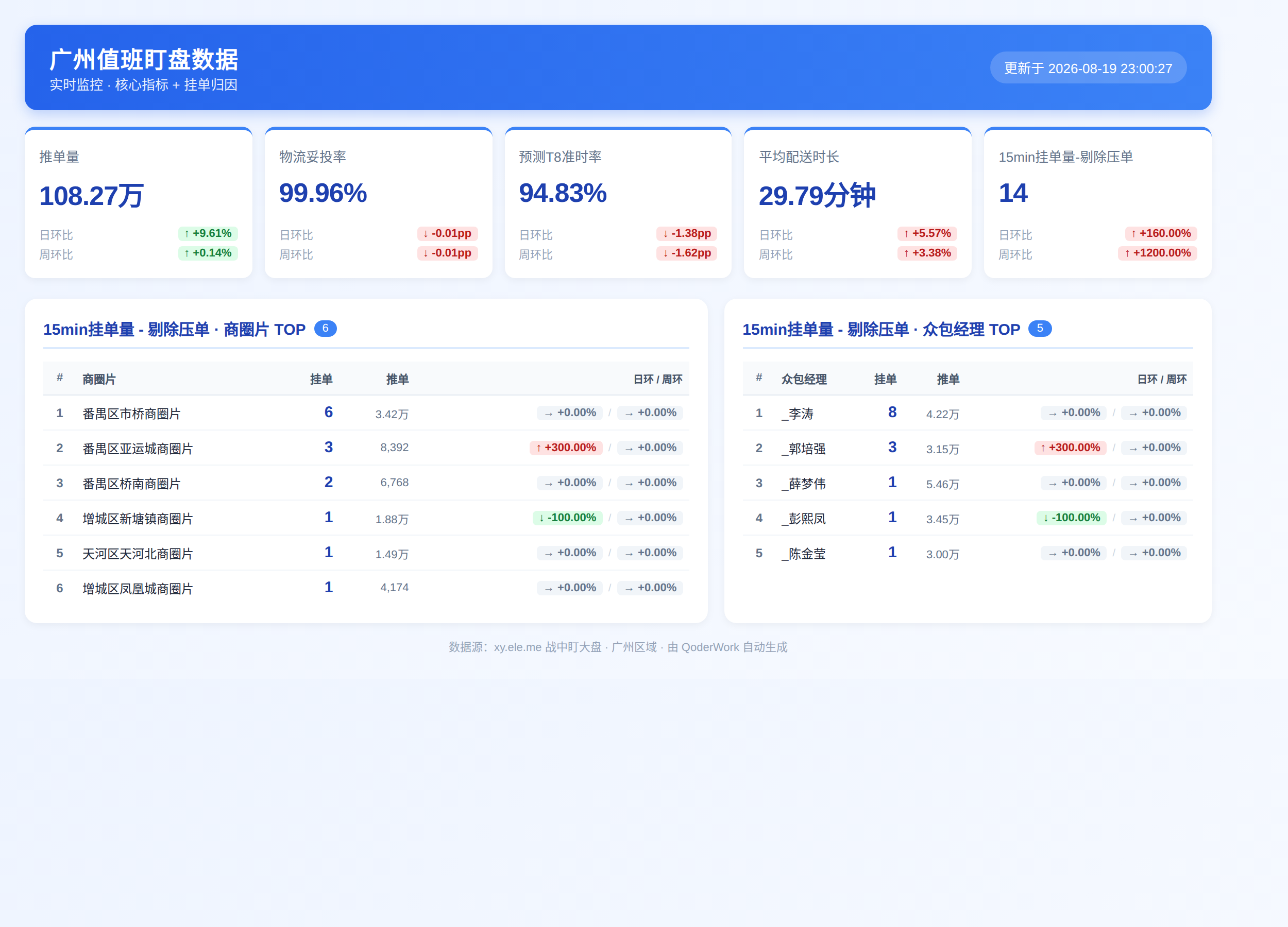Click the 15min挂单量 众包经理 TOP heading
This screenshot has width=1288, height=927.
882,329
